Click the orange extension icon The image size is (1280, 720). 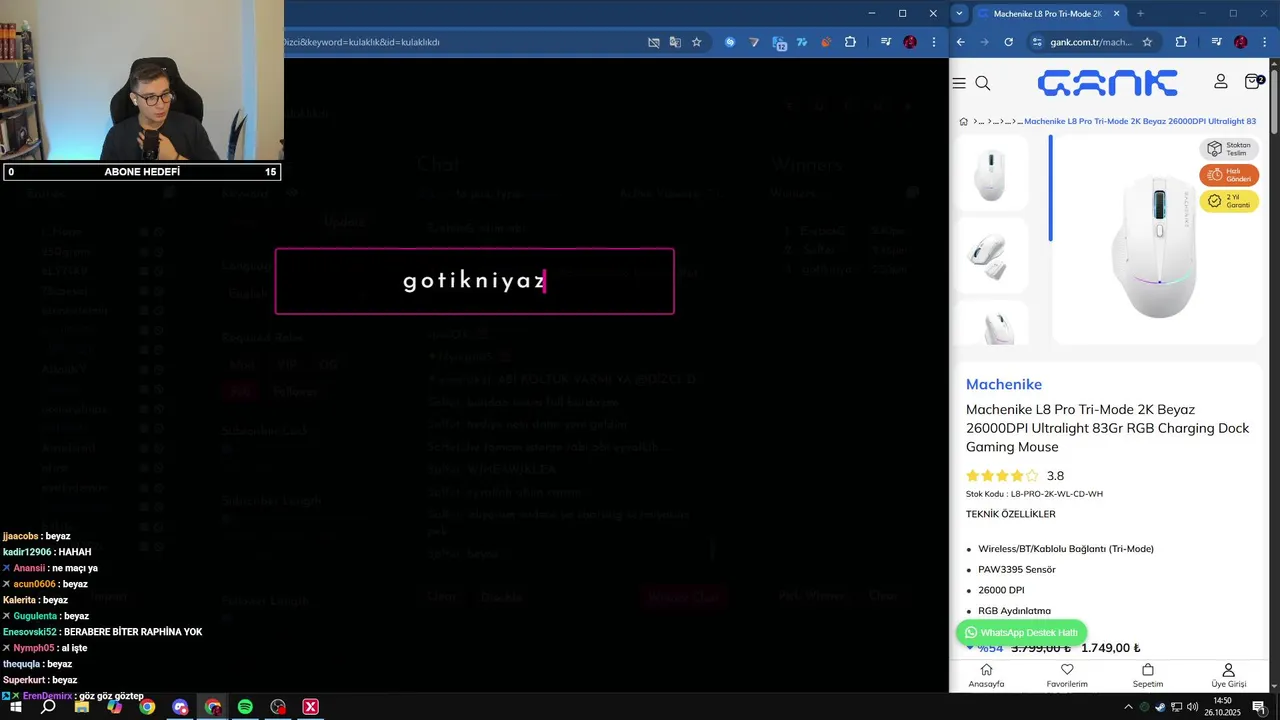point(826,42)
